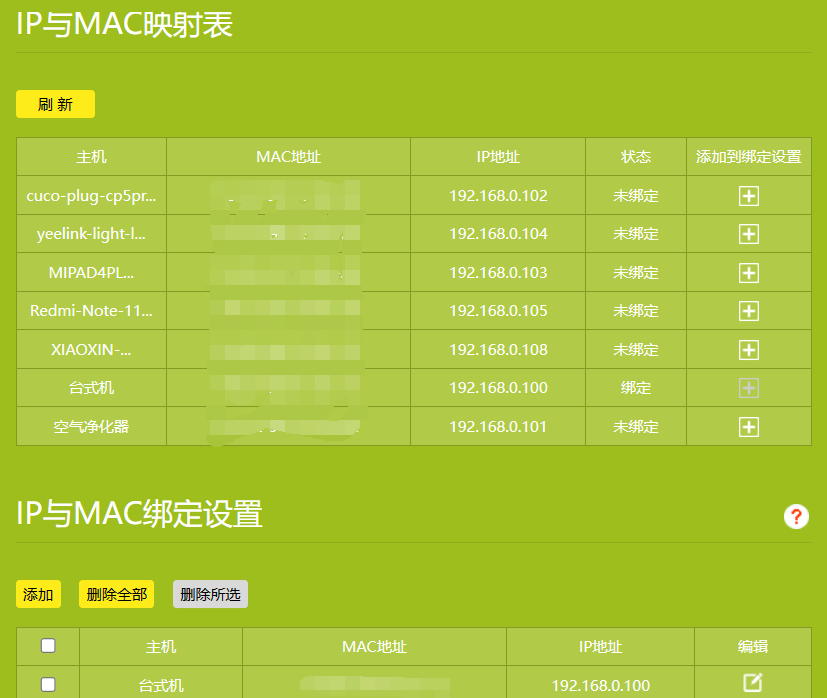The height and width of the screenshot is (698, 827).
Task: Open help question mark for binding settings
Action: (x=796, y=516)
